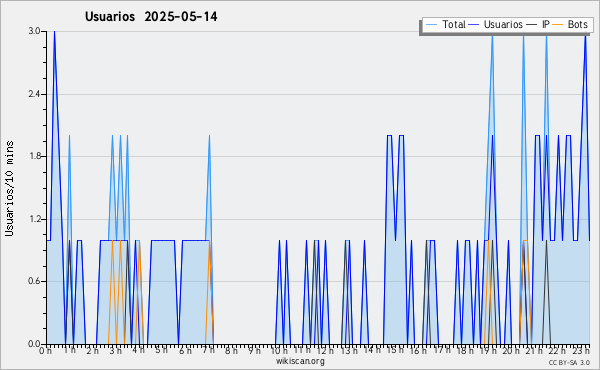Click the y-axis value 1.2
This screenshot has height=370, width=600.
[34, 219]
